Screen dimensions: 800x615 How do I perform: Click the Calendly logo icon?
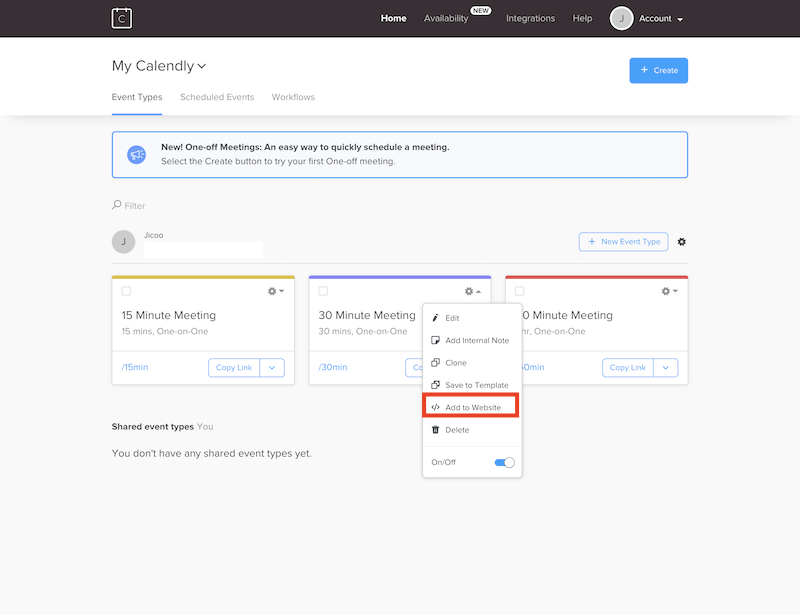click(x=122, y=18)
